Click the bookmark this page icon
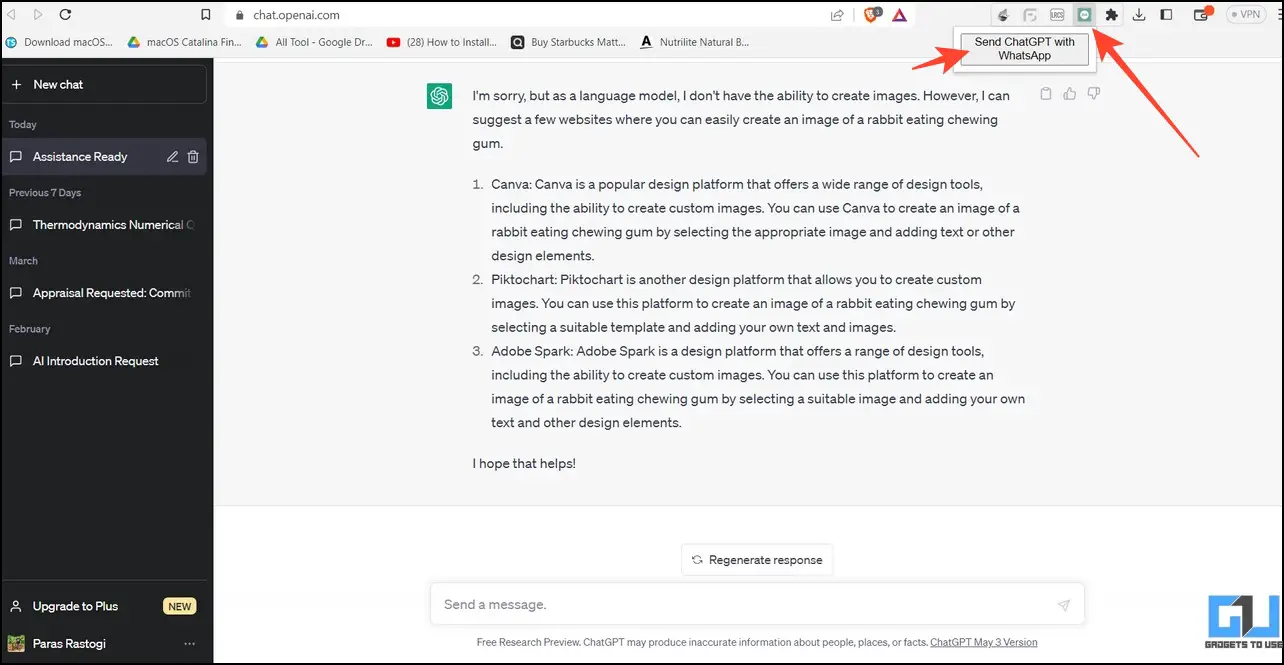1284x665 pixels. click(206, 15)
